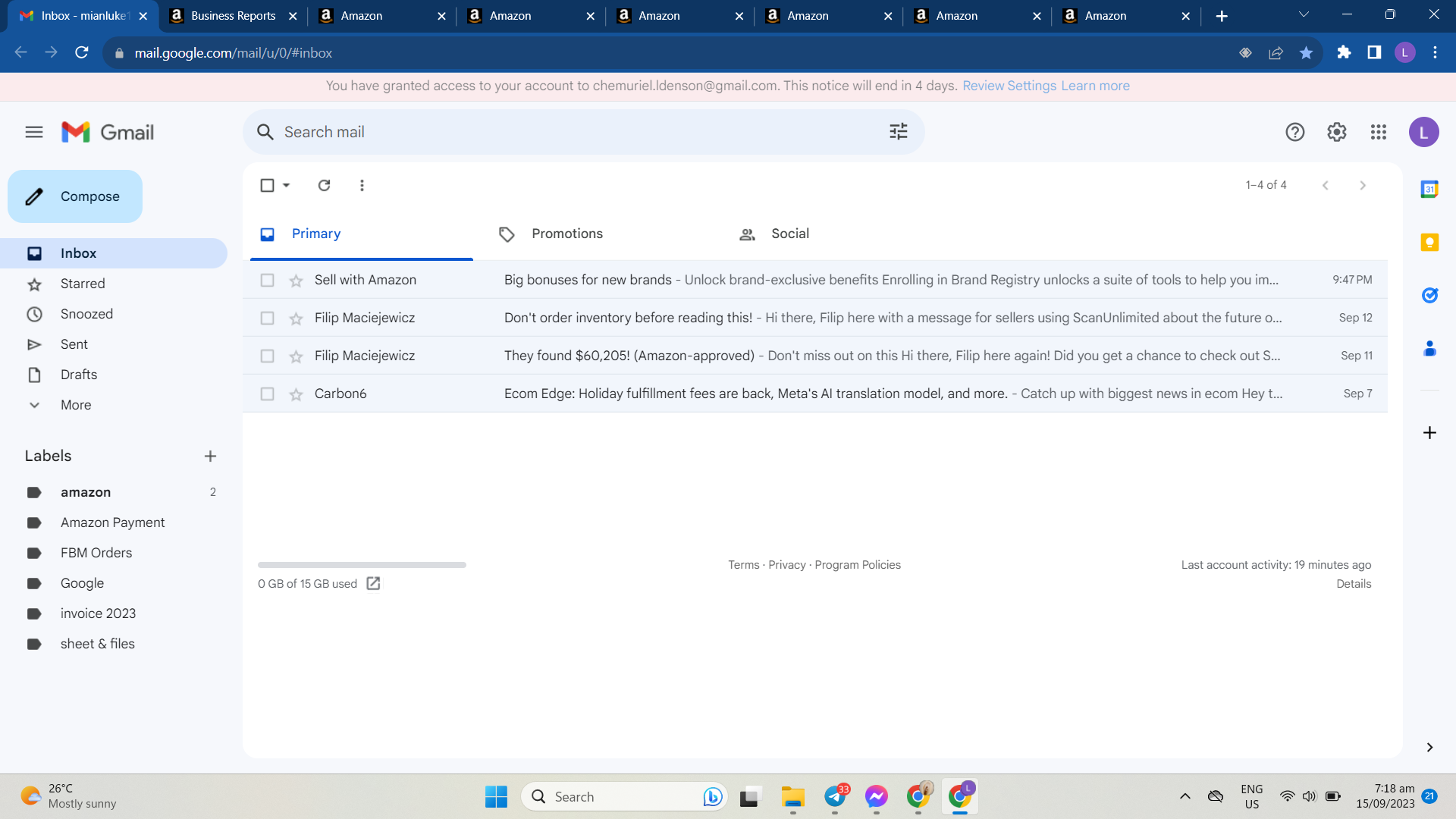Open the Sent folder
The height and width of the screenshot is (819, 1456).
click(74, 344)
